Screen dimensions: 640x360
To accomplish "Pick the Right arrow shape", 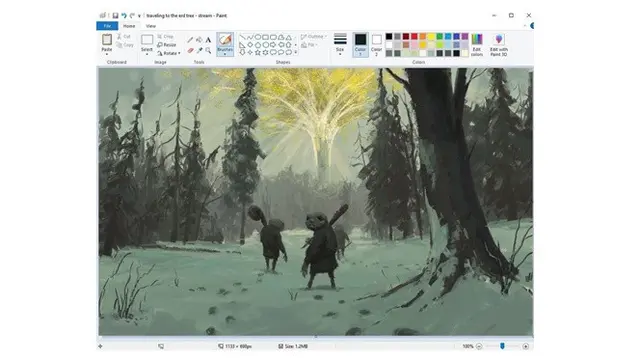I will [273, 45].
